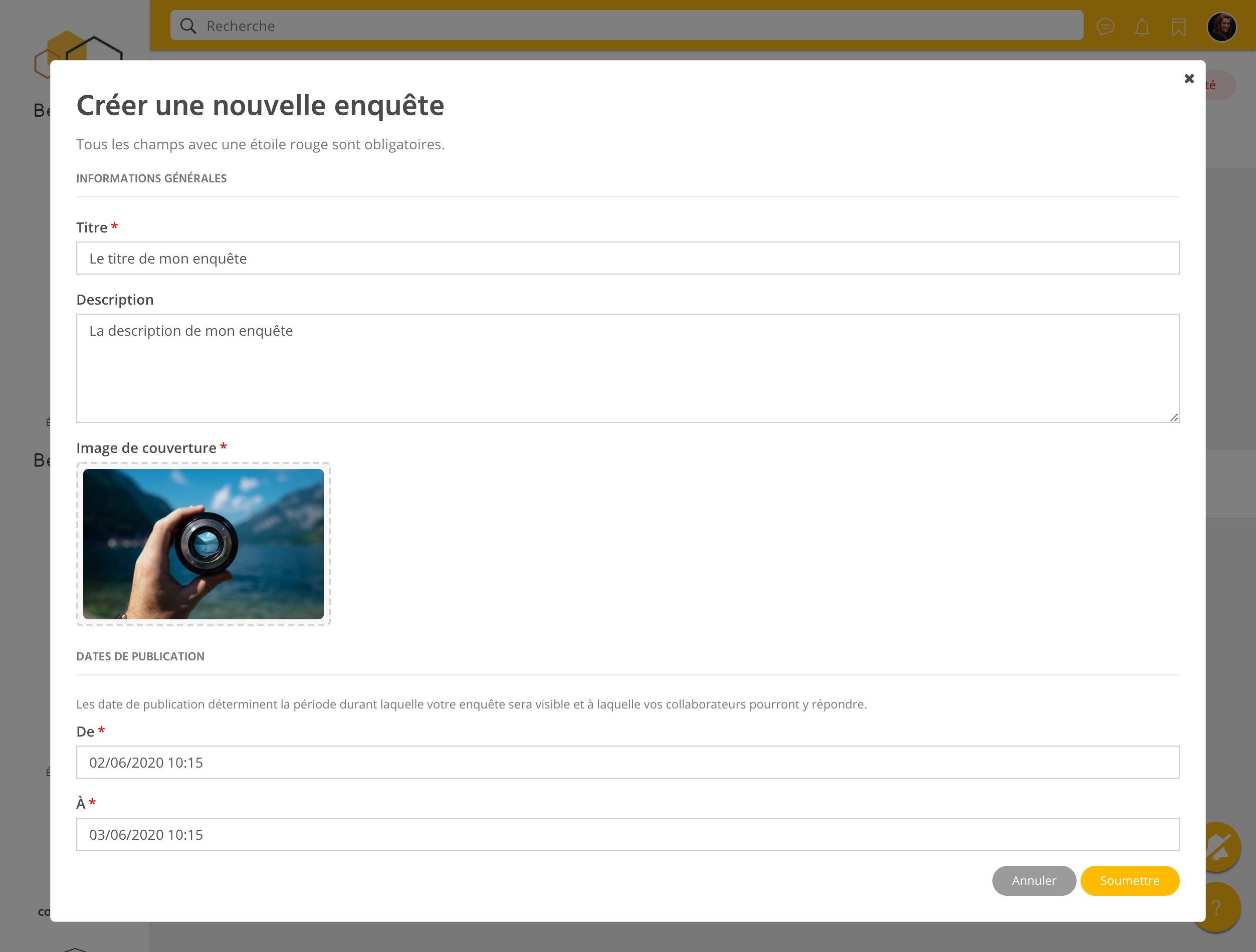Click the magnifying glass search icon
The image size is (1256, 952).
[188, 26]
